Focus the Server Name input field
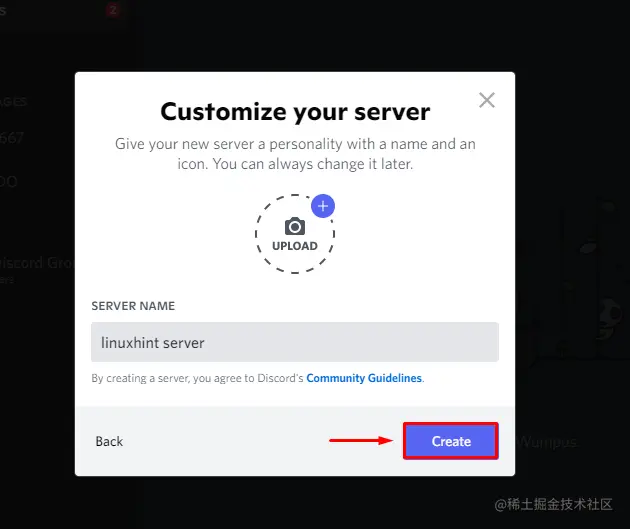Screen dimensions: 630x529 [295, 342]
